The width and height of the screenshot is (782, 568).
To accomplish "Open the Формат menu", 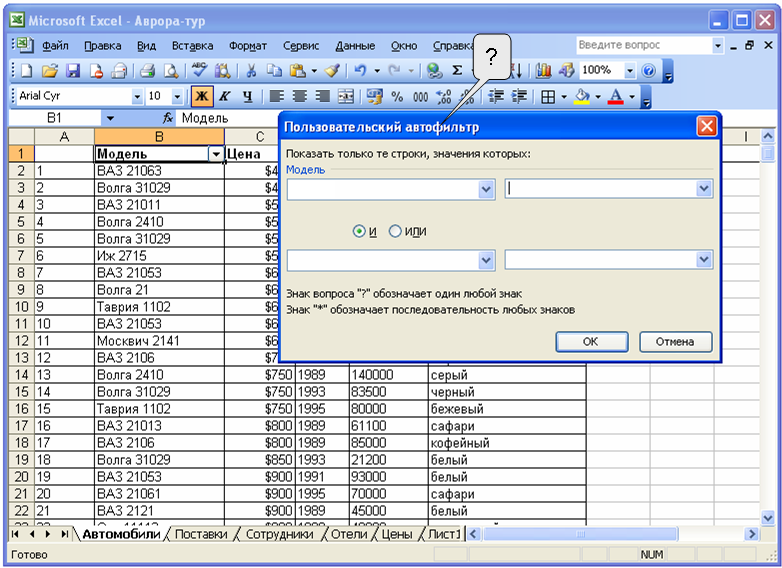I will tap(248, 46).
